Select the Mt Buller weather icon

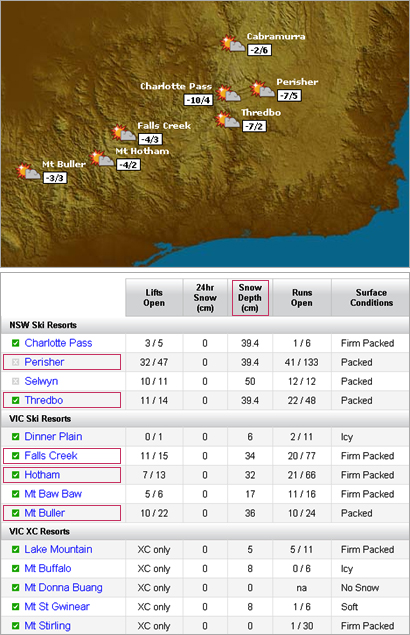28,171
